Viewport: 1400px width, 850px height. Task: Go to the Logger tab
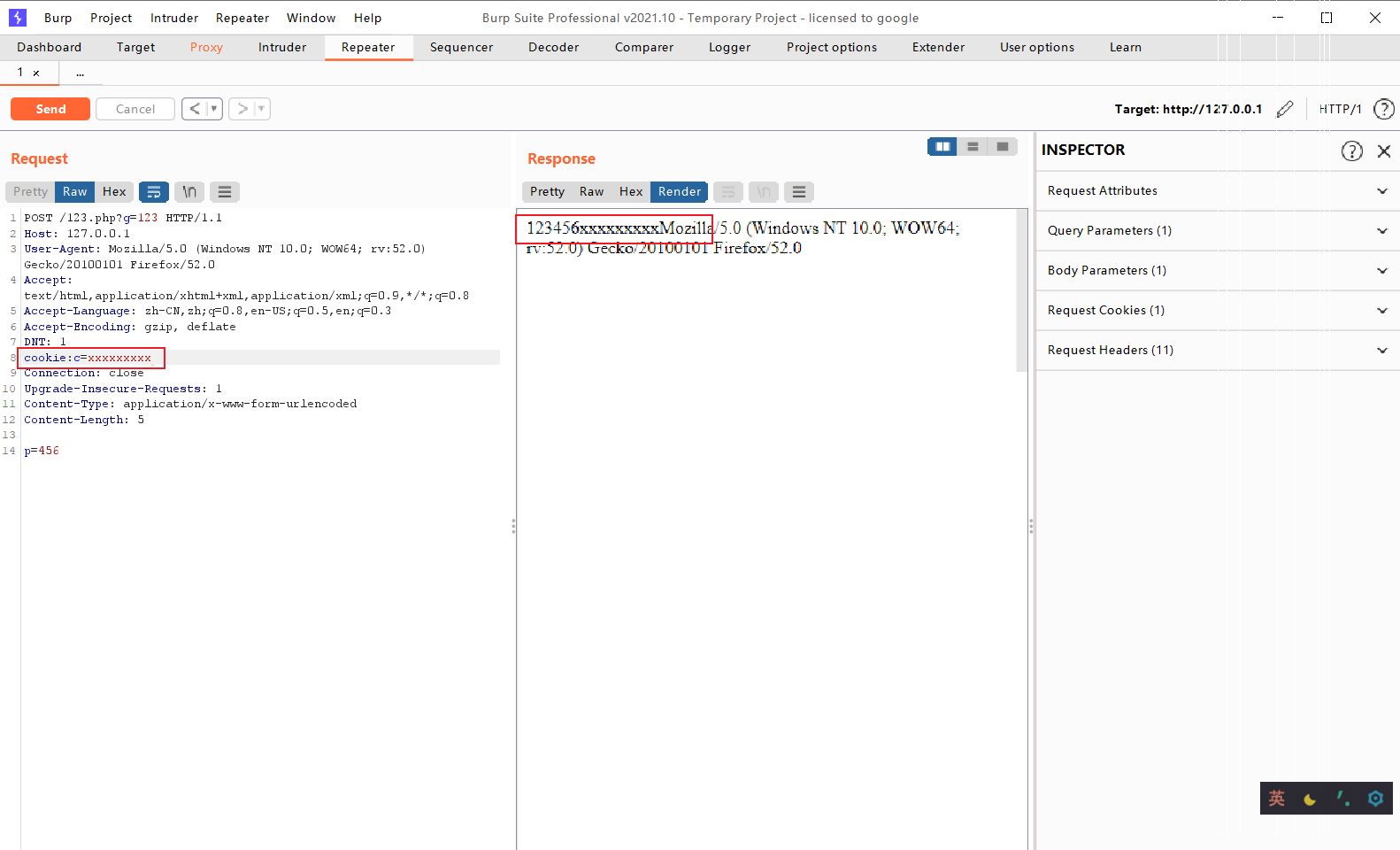click(729, 47)
